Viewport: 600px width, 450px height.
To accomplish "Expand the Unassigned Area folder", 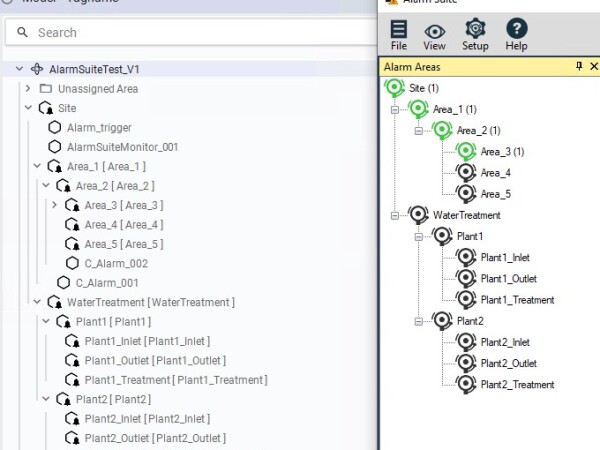I will coord(28,88).
